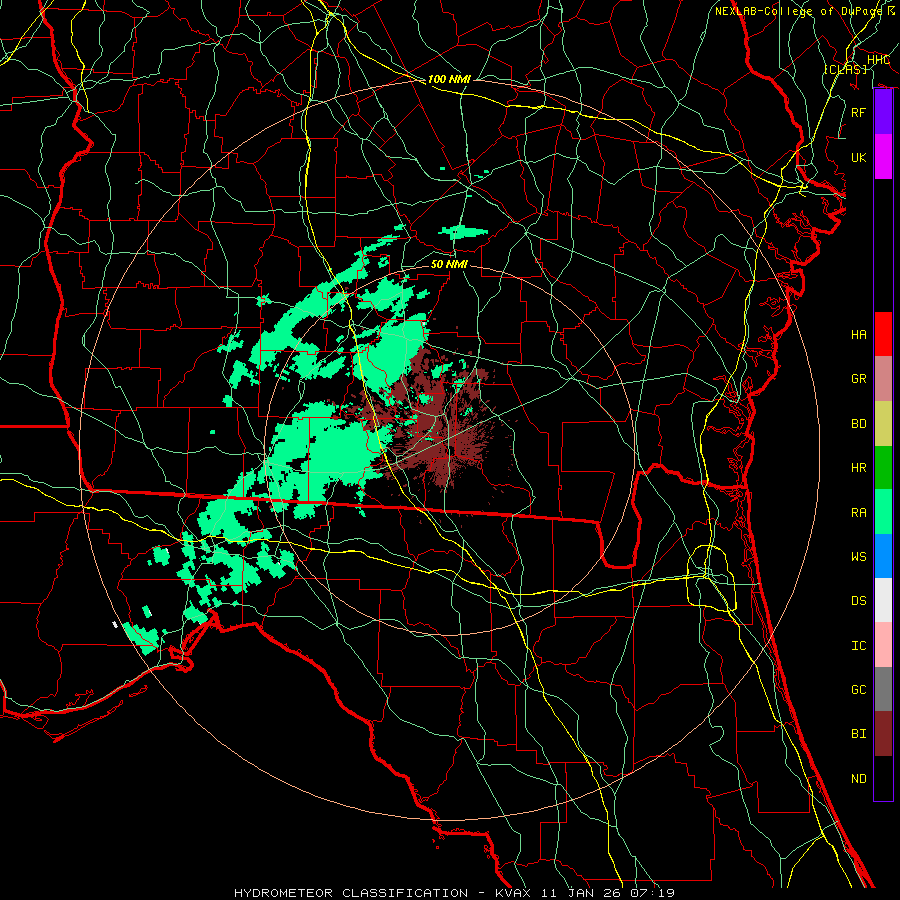Click the BD legend label
This screenshot has height=900, width=900.
click(858, 424)
